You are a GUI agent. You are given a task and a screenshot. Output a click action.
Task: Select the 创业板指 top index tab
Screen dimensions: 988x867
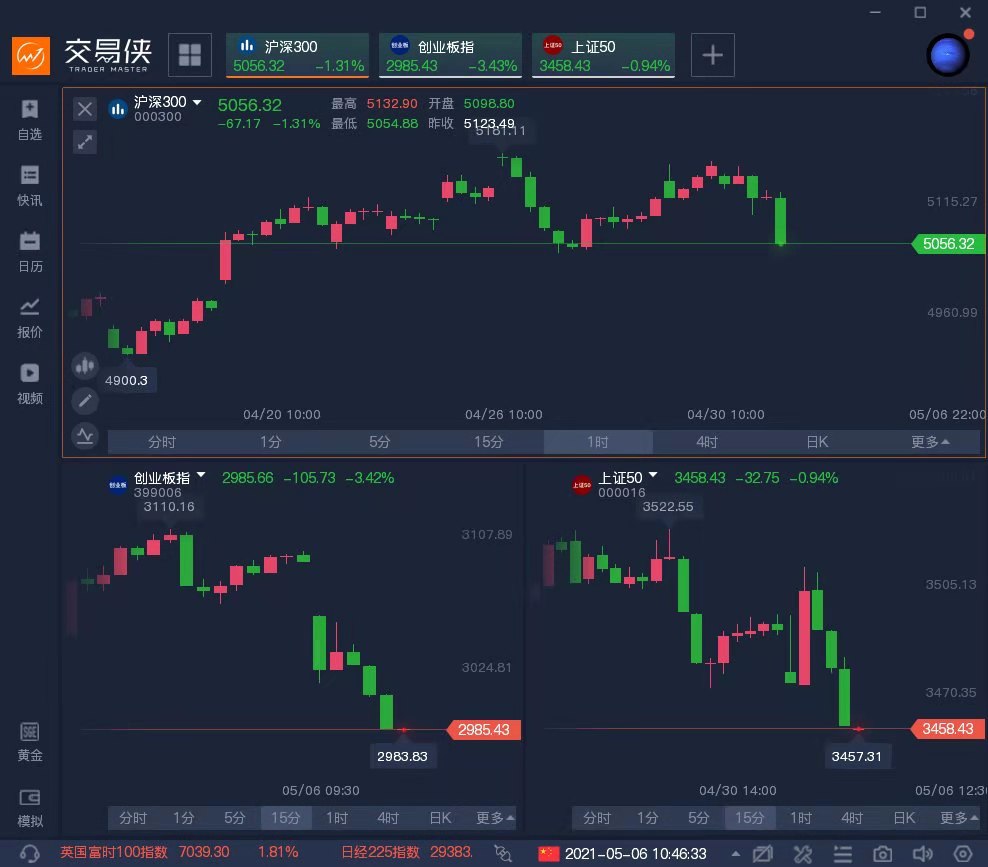click(x=451, y=55)
